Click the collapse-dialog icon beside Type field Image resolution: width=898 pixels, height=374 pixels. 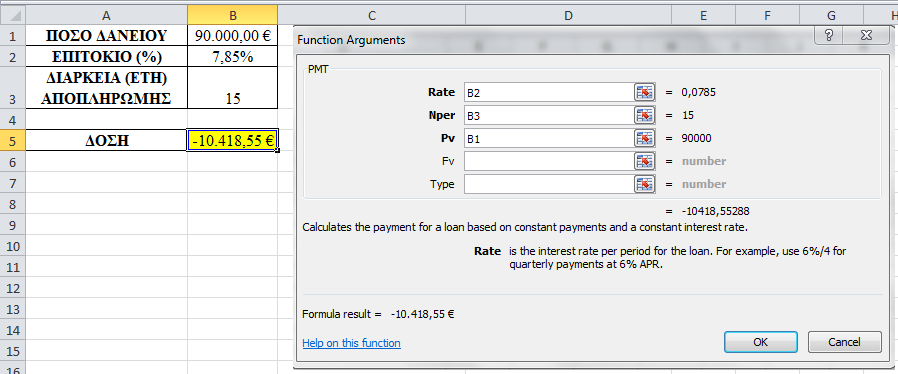coord(645,184)
